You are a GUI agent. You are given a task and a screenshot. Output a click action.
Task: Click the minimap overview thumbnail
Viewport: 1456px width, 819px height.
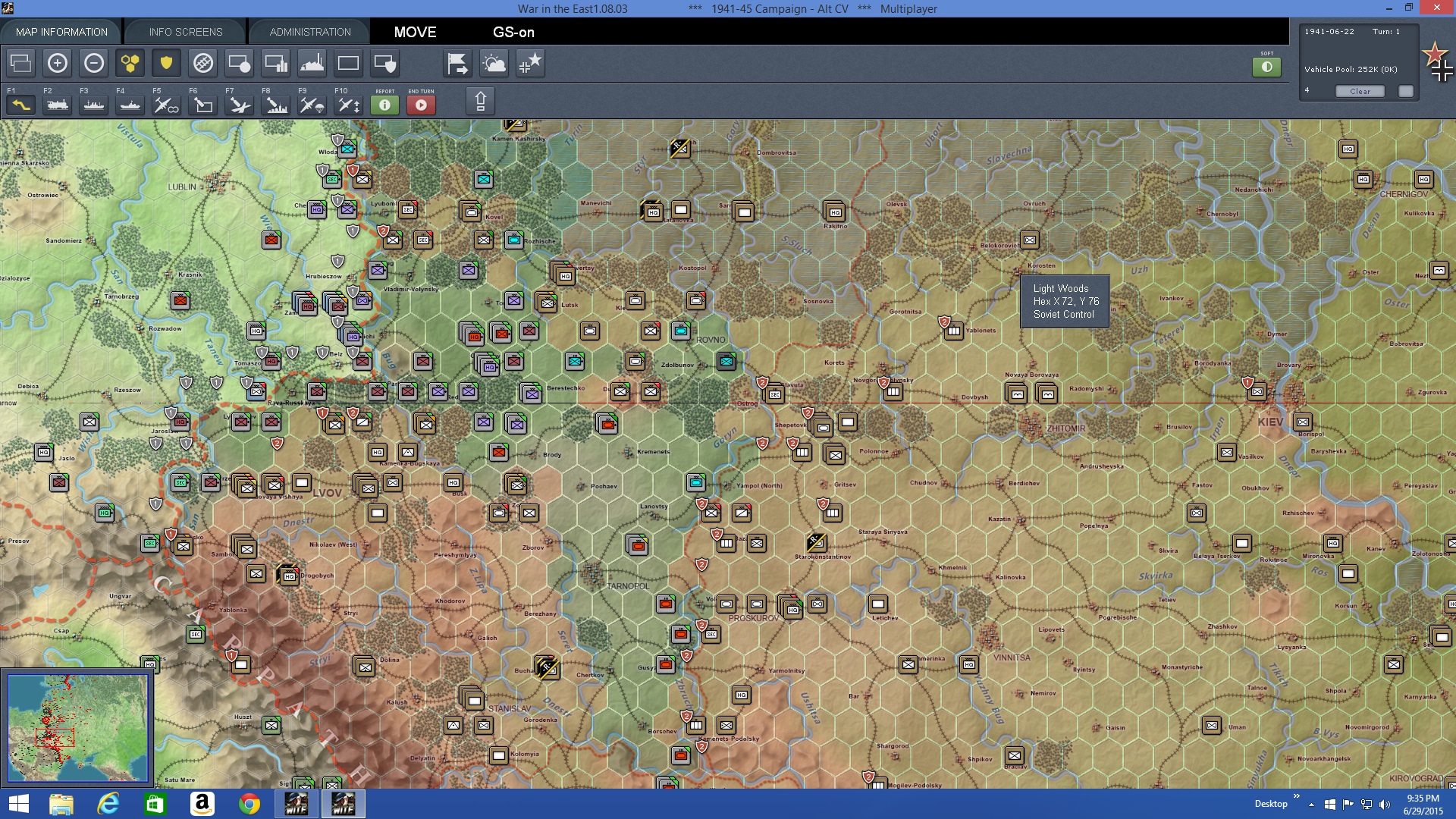coord(77,727)
